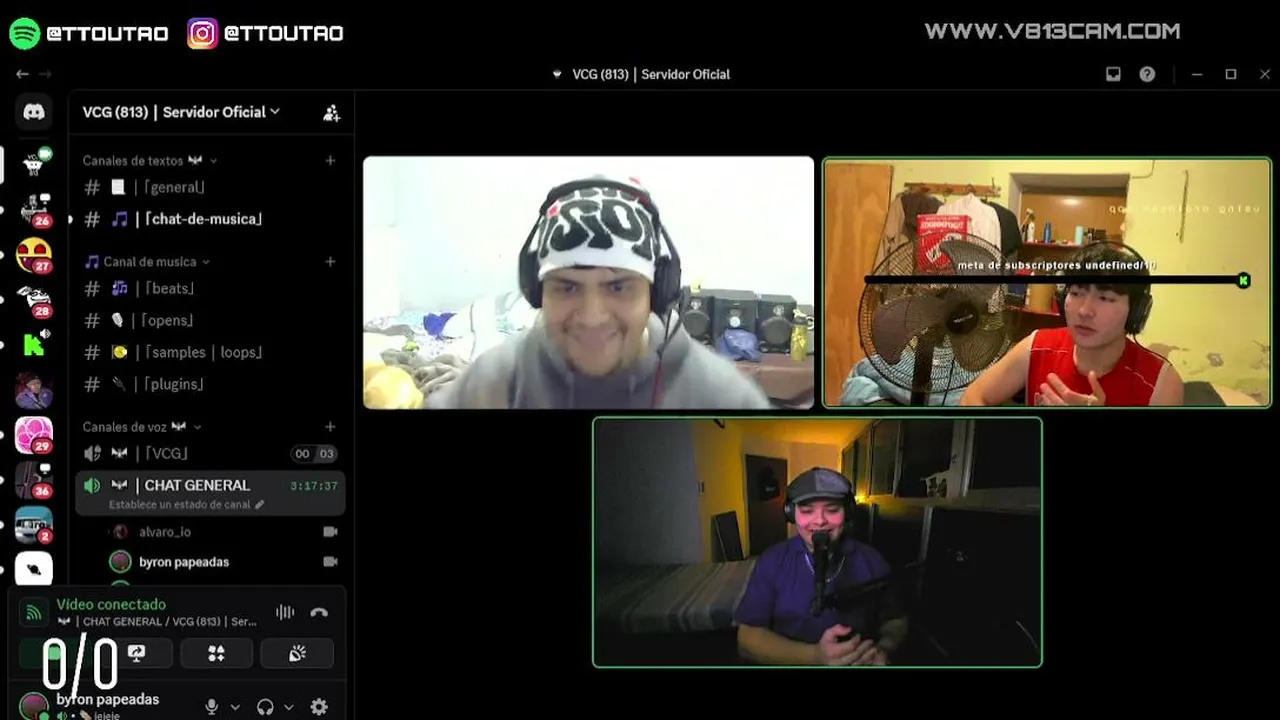This screenshot has width=1280, height=720.
Task: Open byron papeadas user panel avatar
Action: tap(33, 705)
